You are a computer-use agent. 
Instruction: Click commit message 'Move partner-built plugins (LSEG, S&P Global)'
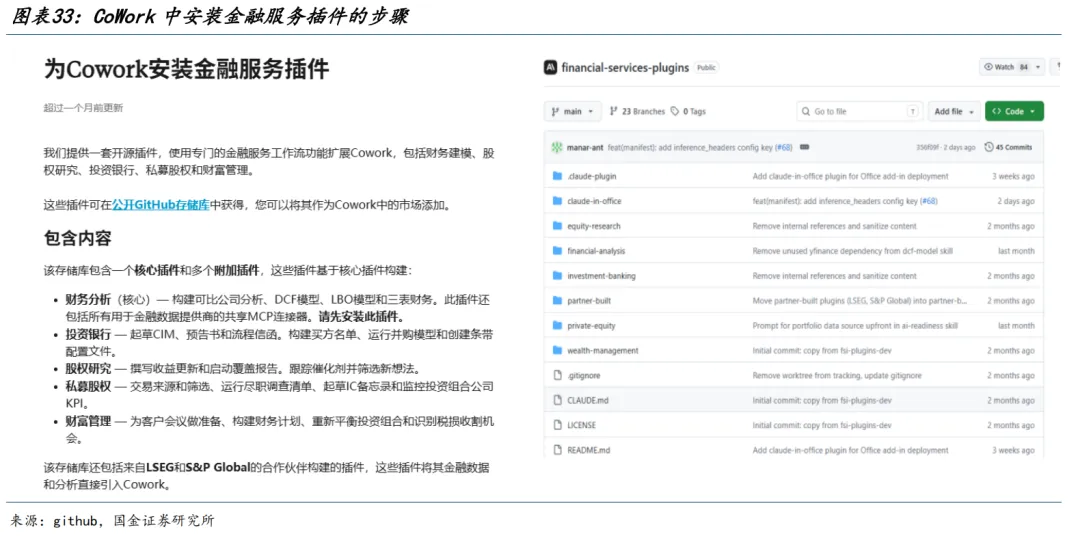(x=860, y=300)
